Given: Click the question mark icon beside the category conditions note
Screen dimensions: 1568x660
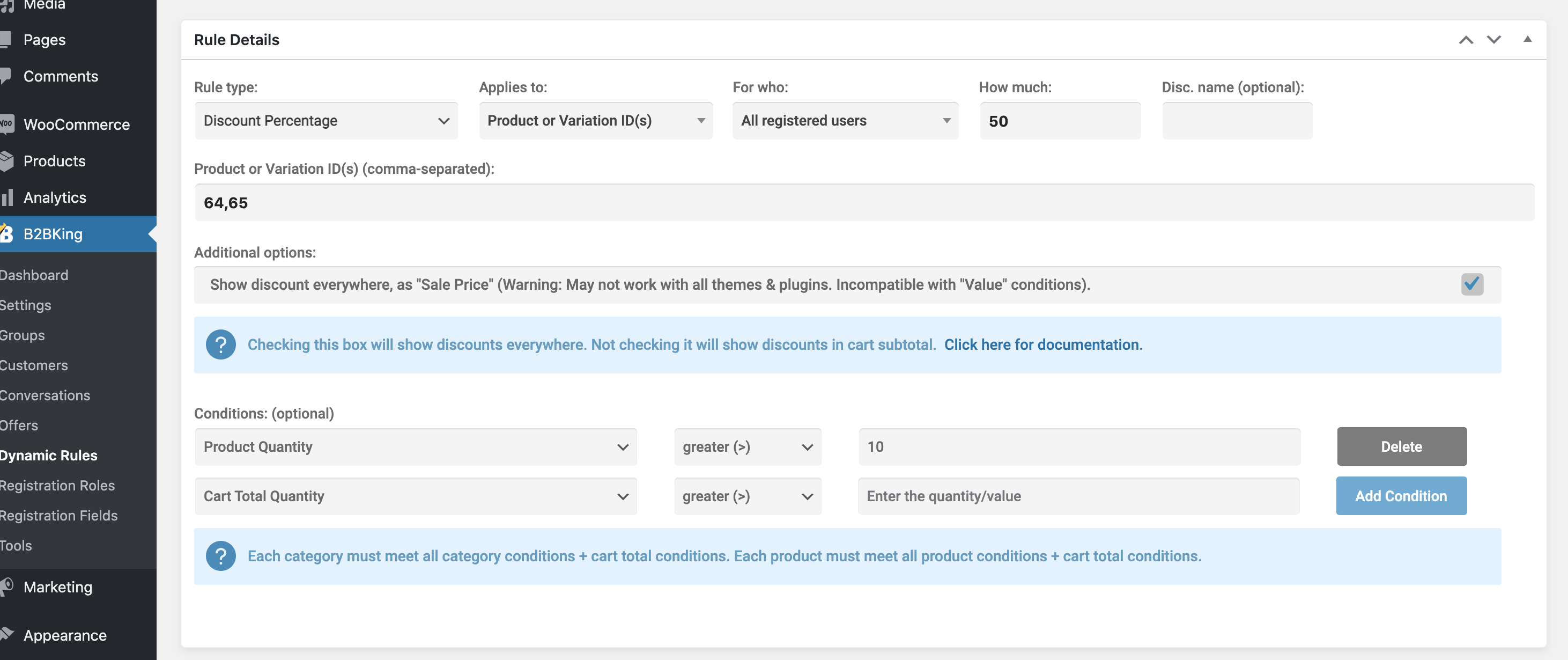Looking at the screenshot, I should pos(221,556).
